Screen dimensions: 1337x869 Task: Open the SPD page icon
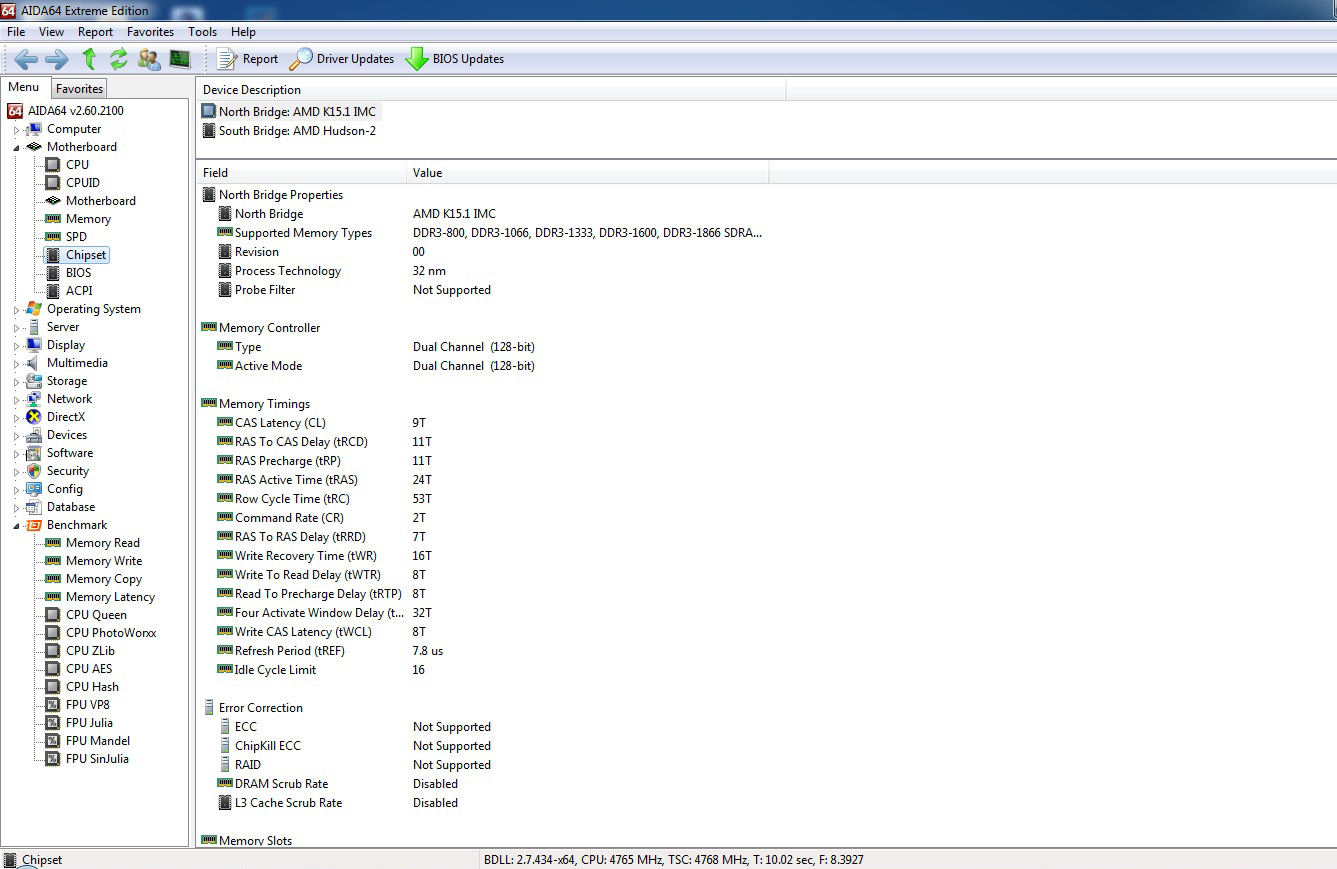point(53,237)
